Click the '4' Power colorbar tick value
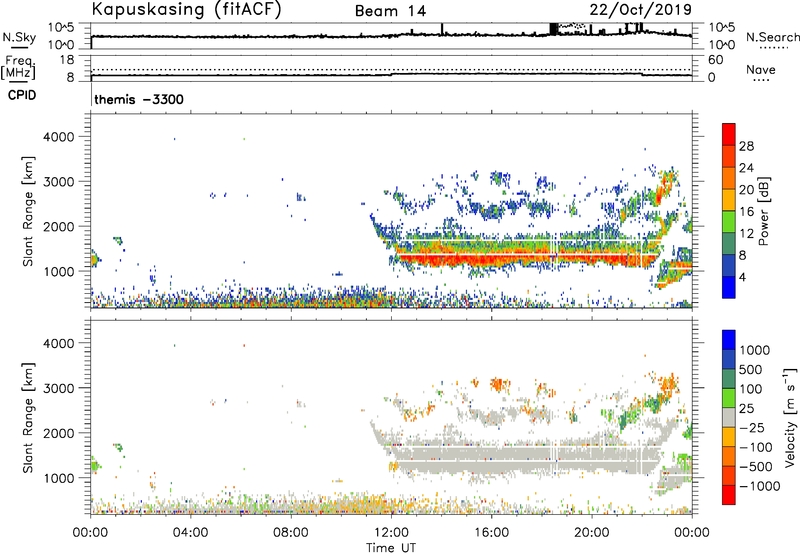This screenshot has width=800, height=554. 742,277
